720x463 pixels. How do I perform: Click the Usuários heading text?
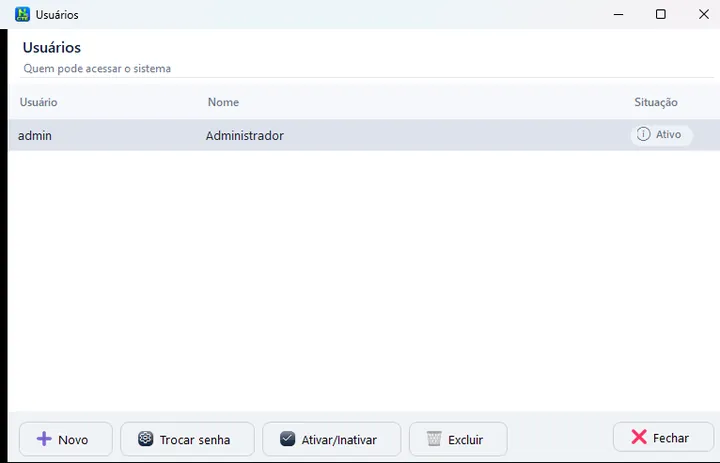(x=52, y=47)
